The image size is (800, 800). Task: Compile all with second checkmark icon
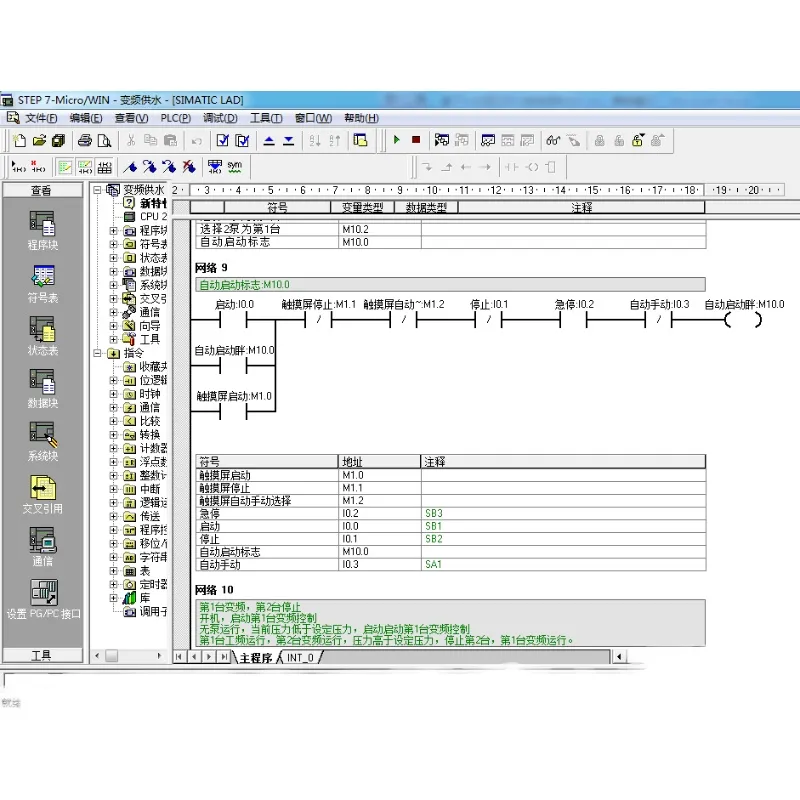click(242, 140)
